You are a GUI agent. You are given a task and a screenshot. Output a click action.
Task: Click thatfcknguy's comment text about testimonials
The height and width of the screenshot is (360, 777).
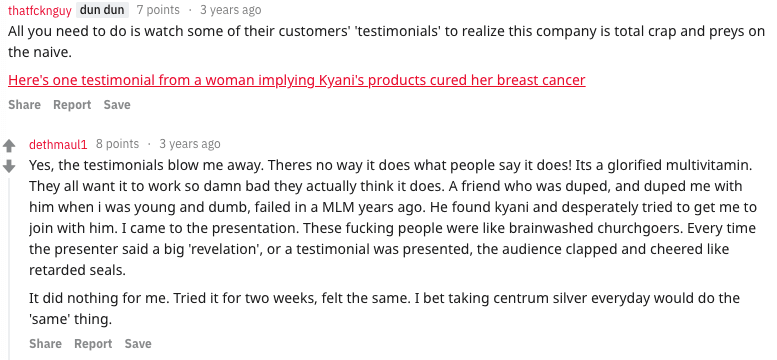click(x=387, y=42)
